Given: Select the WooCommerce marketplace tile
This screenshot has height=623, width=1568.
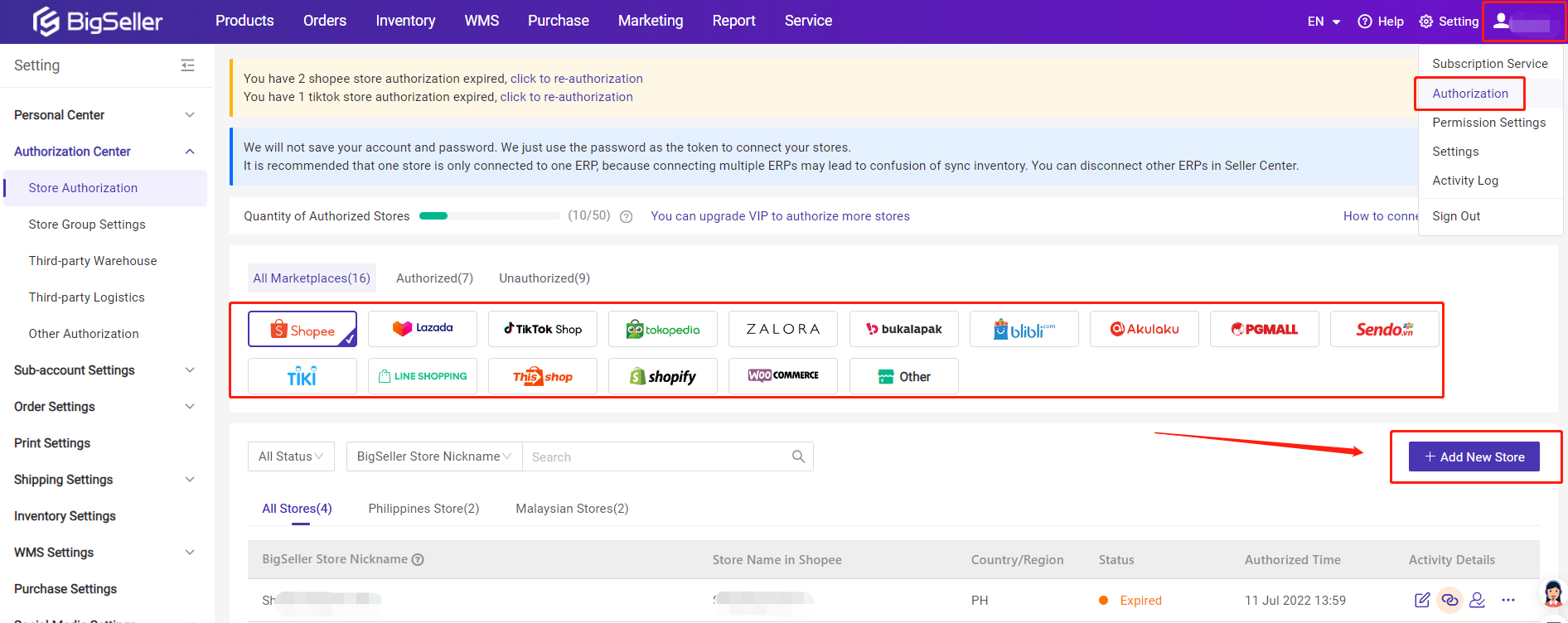Looking at the screenshot, I should click(x=783, y=376).
